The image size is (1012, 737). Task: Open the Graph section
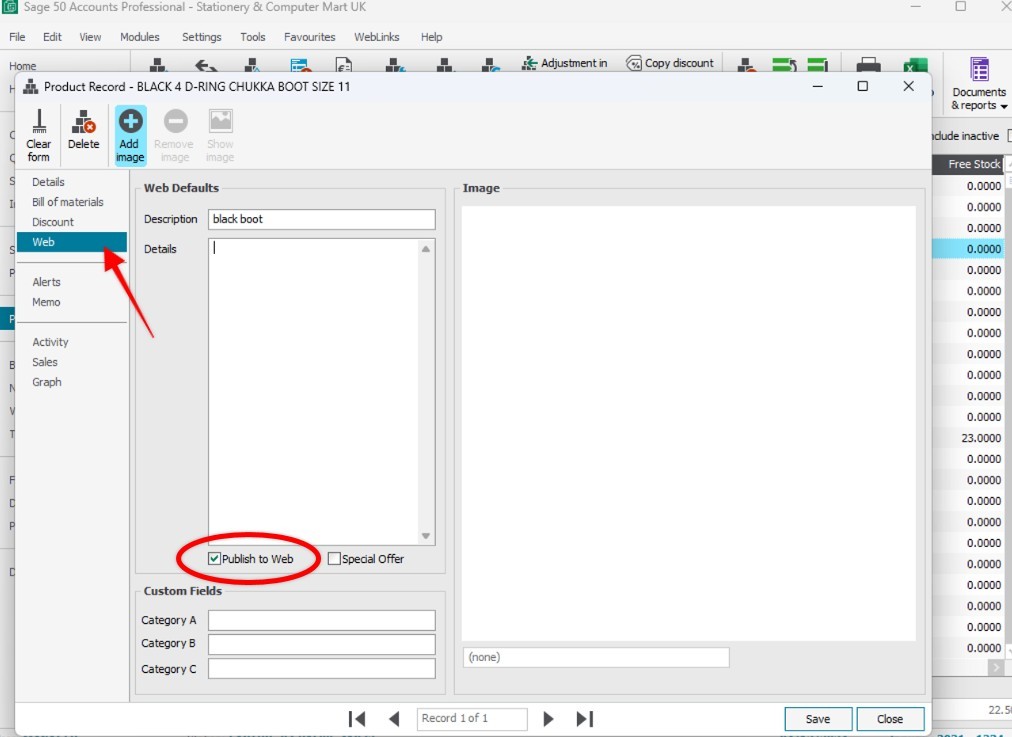click(47, 382)
